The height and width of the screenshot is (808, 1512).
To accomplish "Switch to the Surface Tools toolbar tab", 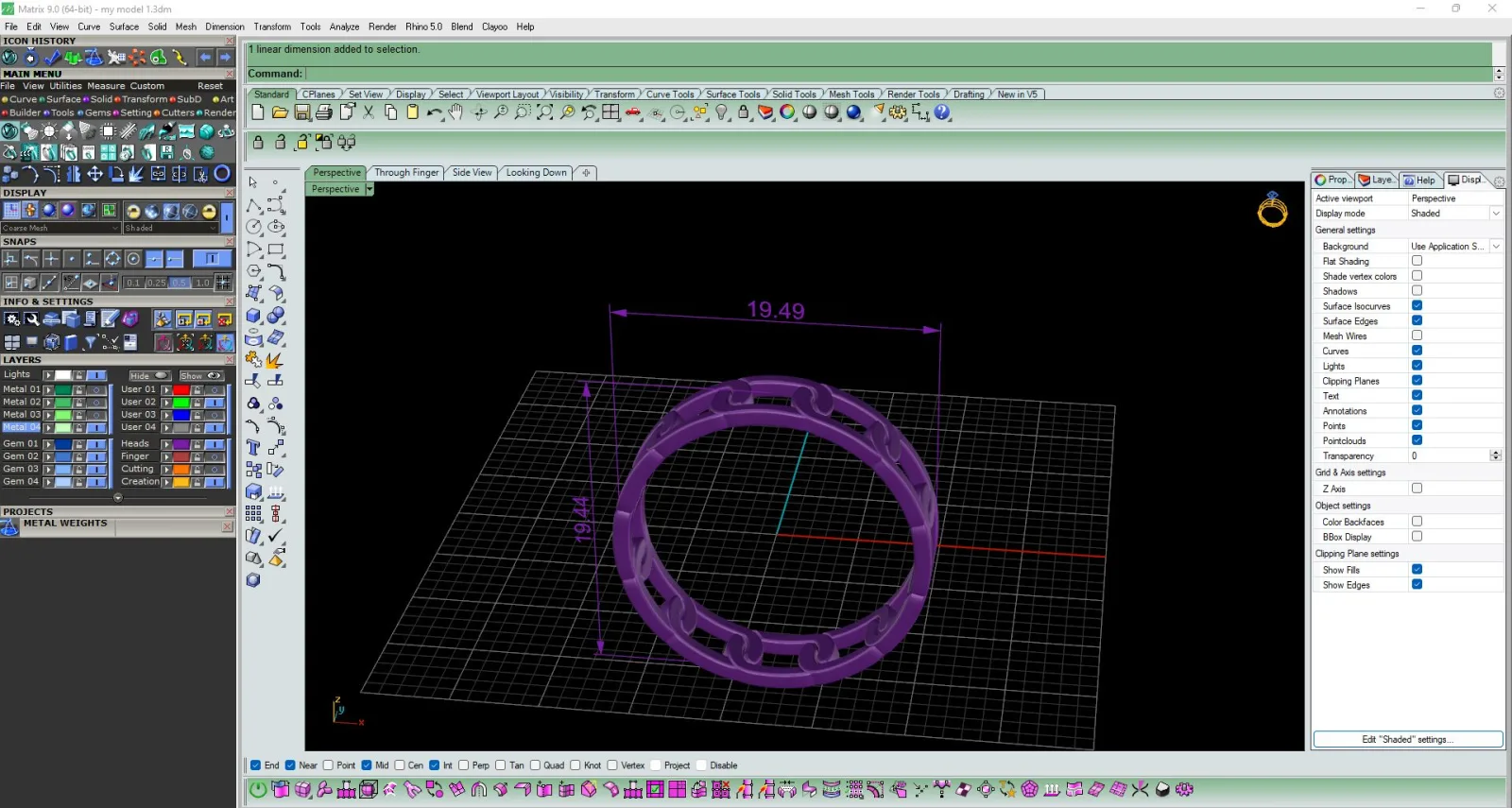I will coord(733,95).
